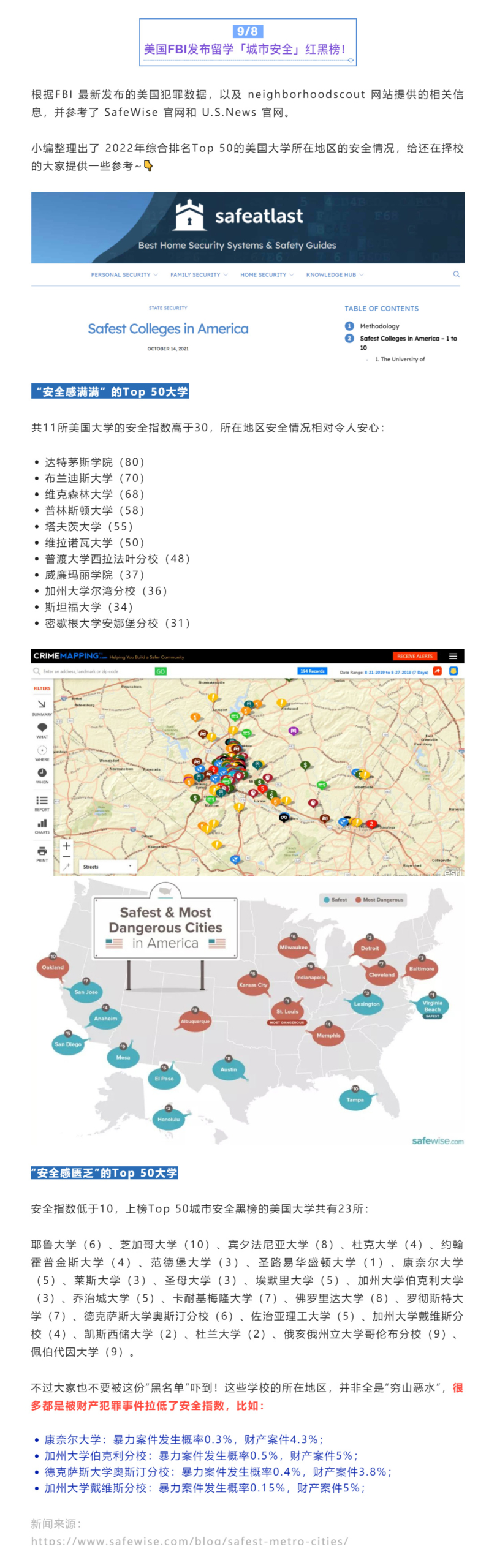Image resolution: width=497 pixels, height=1568 pixels.
Task: Select the Filters tab in CrimeMapping sidebar
Action: (42, 688)
